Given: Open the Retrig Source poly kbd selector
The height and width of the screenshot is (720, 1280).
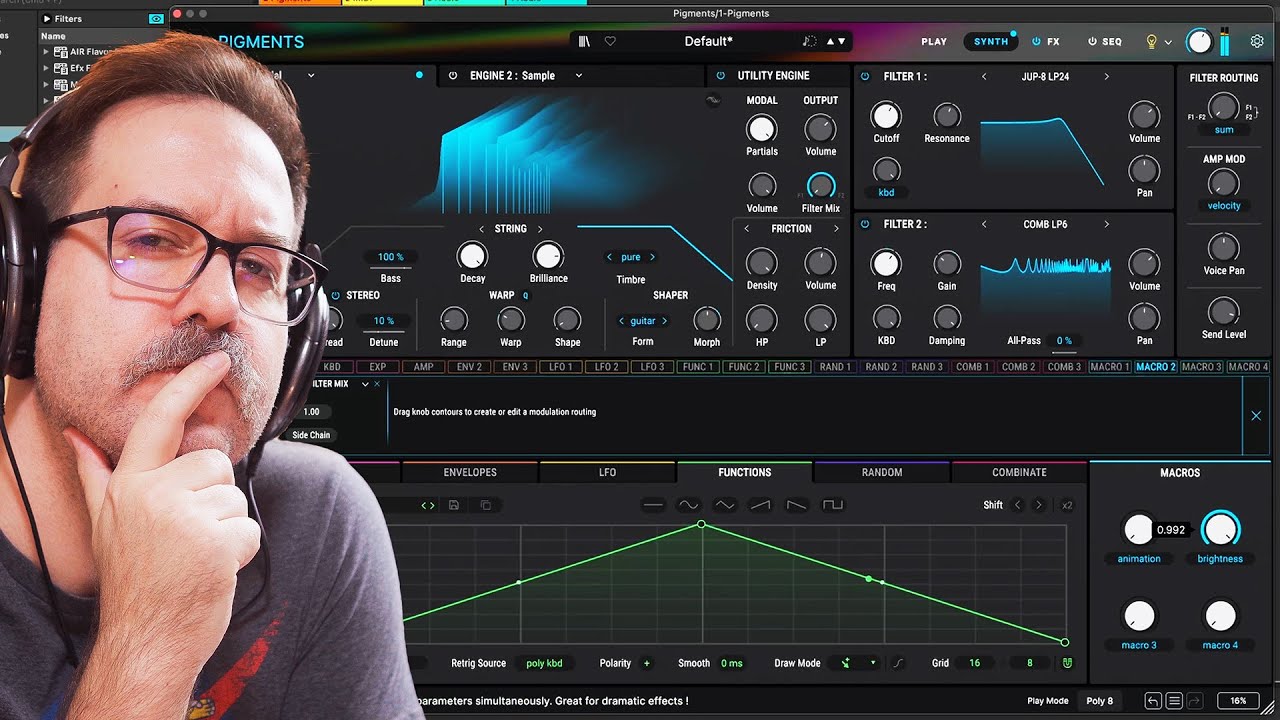Looking at the screenshot, I should [544, 663].
